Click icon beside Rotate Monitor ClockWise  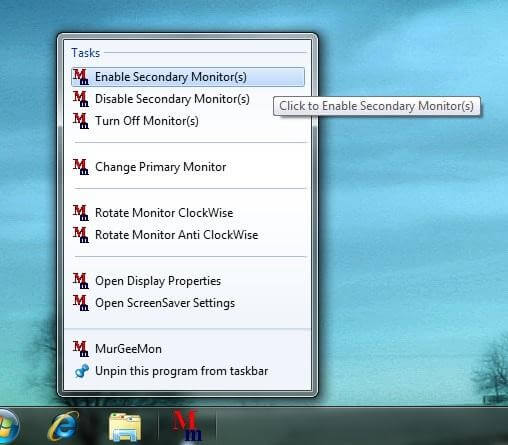[x=81, y=213]
